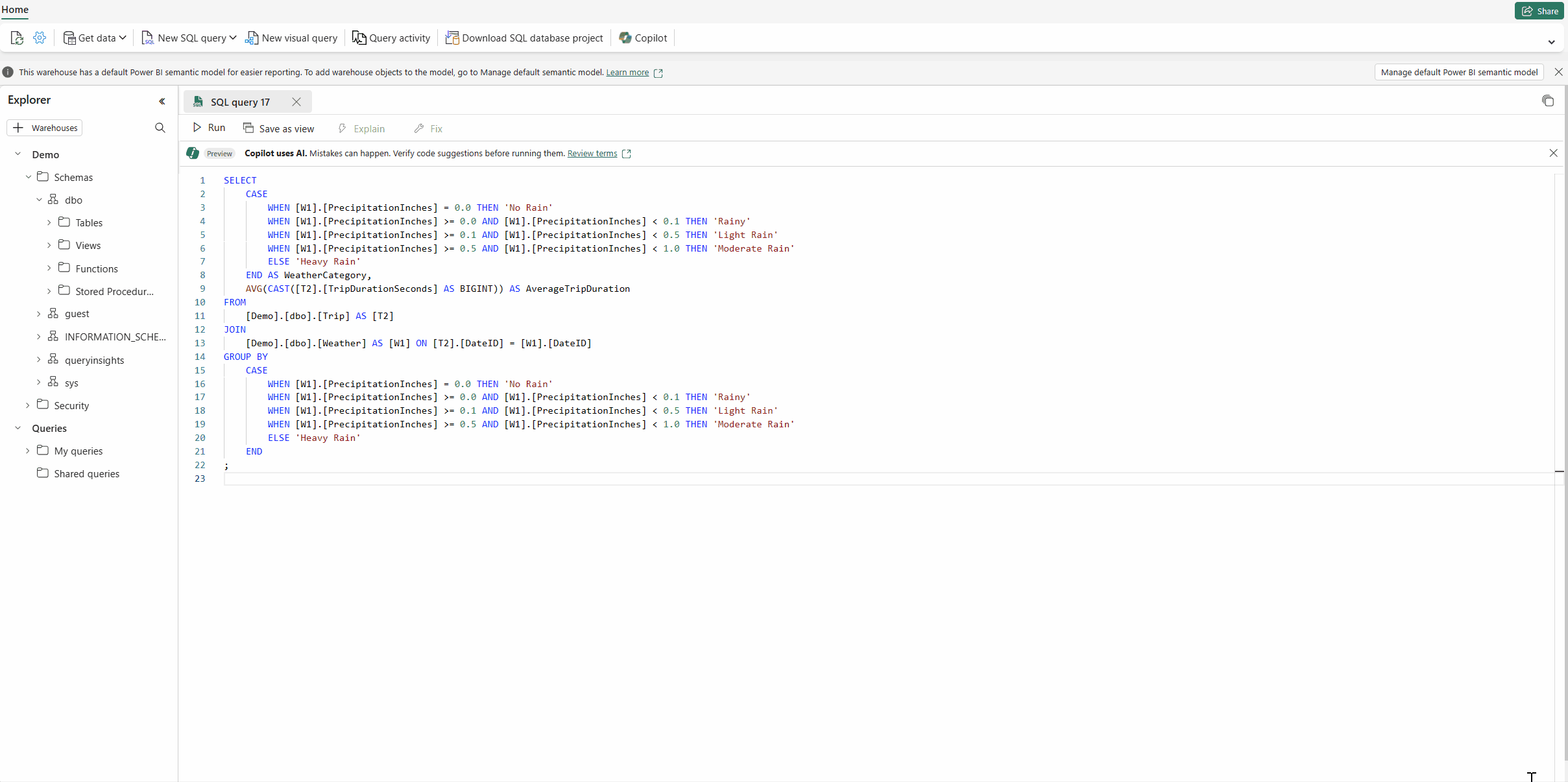The image size is (1568, 782).
Task: Open the My queries folder
Action: [78, 451]
